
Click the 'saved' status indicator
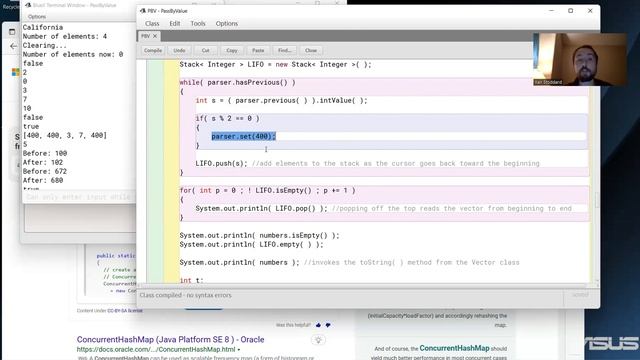coord(580,295)
